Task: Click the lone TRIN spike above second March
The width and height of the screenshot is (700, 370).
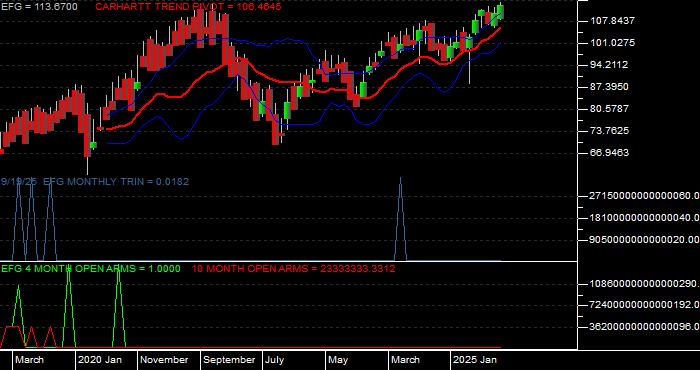Action: point(400,219)
